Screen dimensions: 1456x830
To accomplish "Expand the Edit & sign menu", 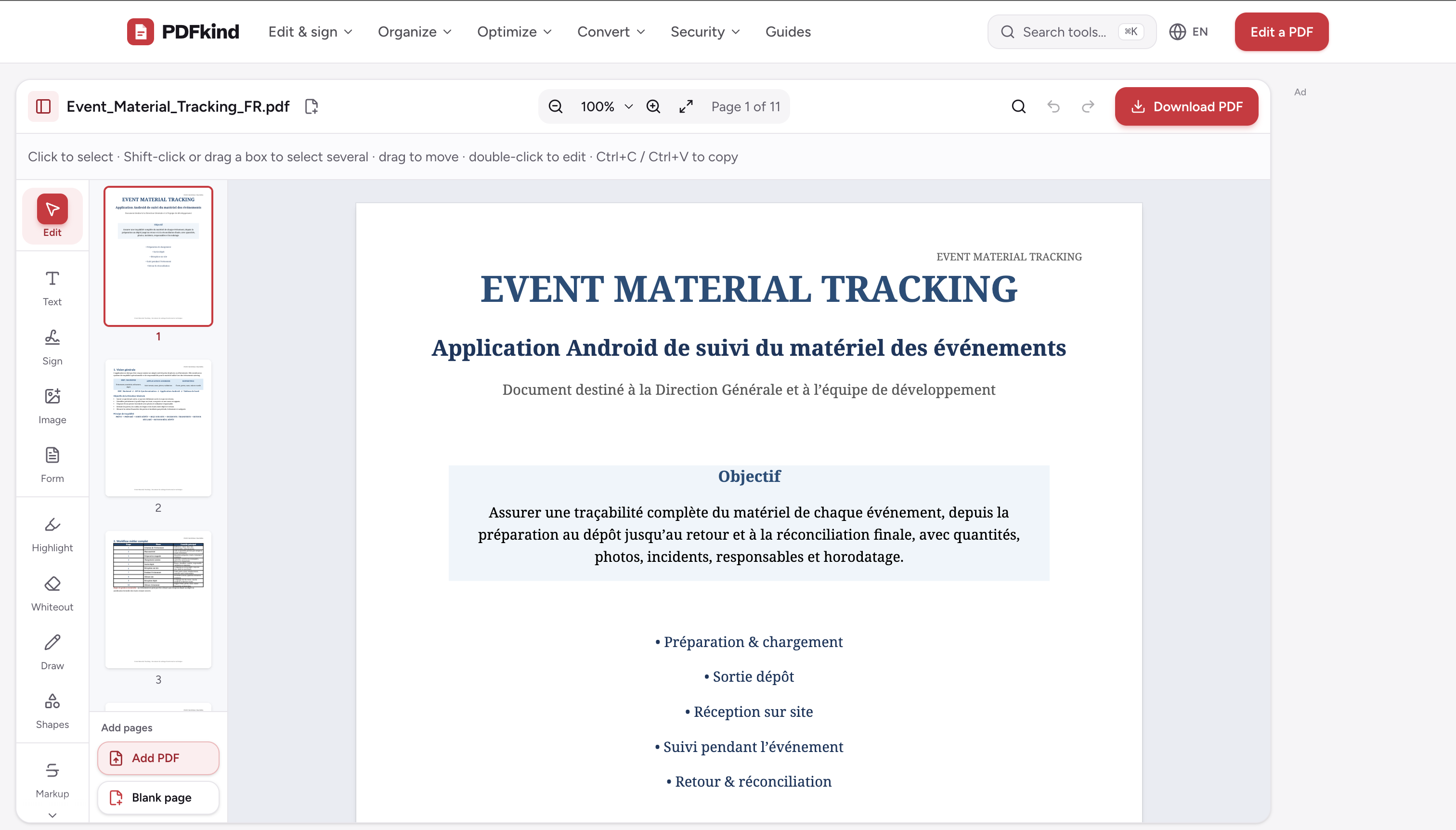I will pos(310,32).
